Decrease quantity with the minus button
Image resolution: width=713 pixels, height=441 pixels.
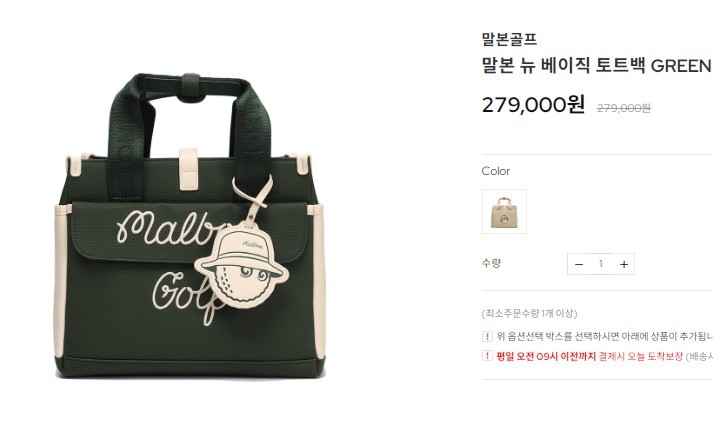pos(579,264)
